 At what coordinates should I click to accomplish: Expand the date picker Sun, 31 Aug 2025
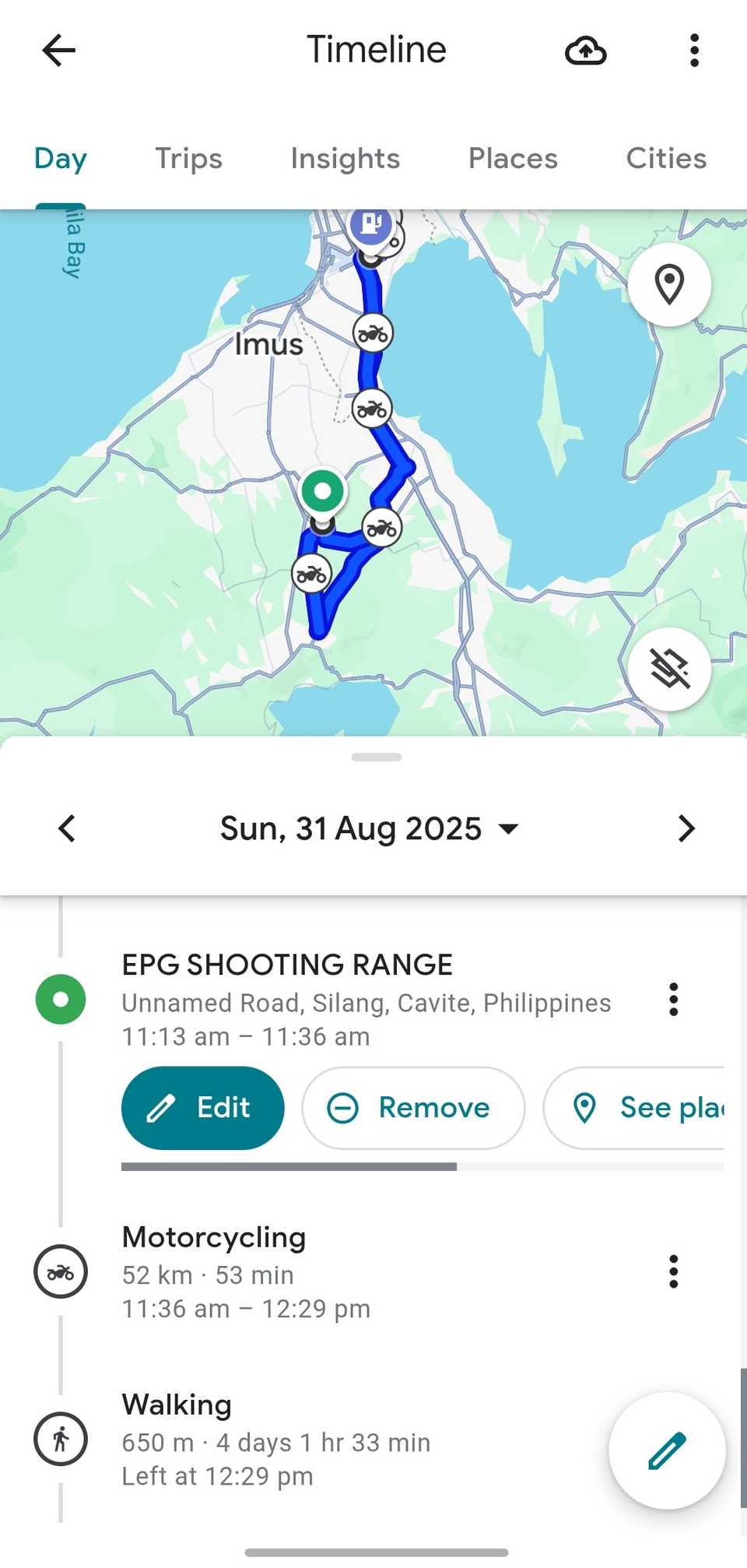(370, 828)
